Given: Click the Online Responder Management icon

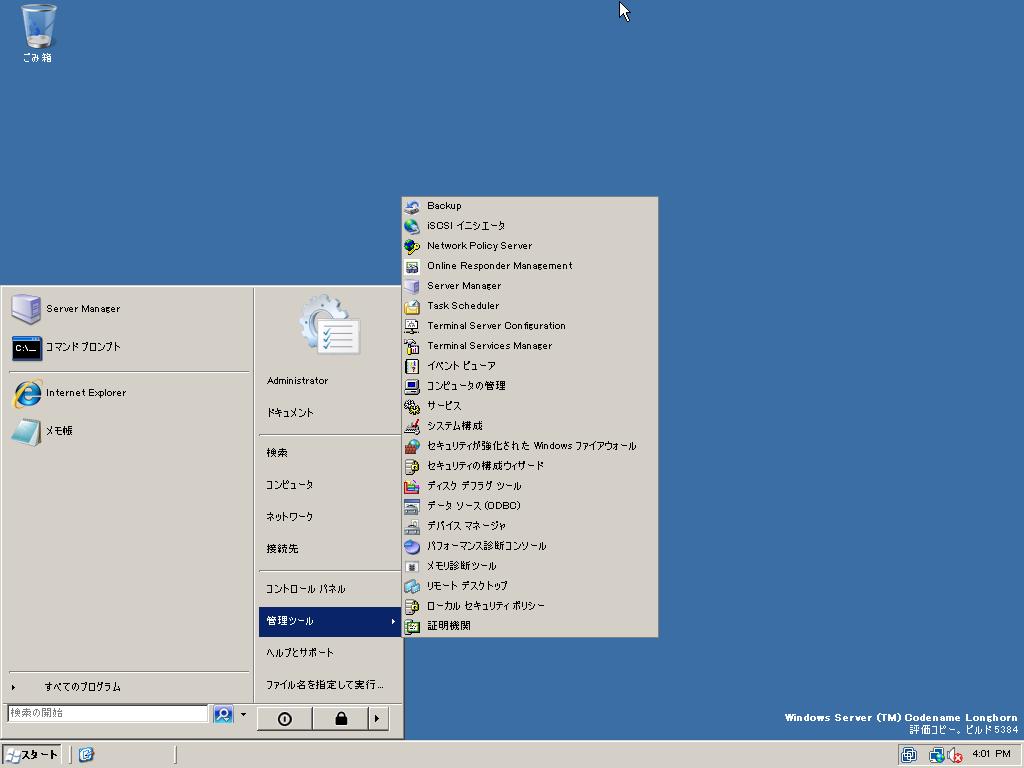Looking at the screenshot, I should coord(411,266).
